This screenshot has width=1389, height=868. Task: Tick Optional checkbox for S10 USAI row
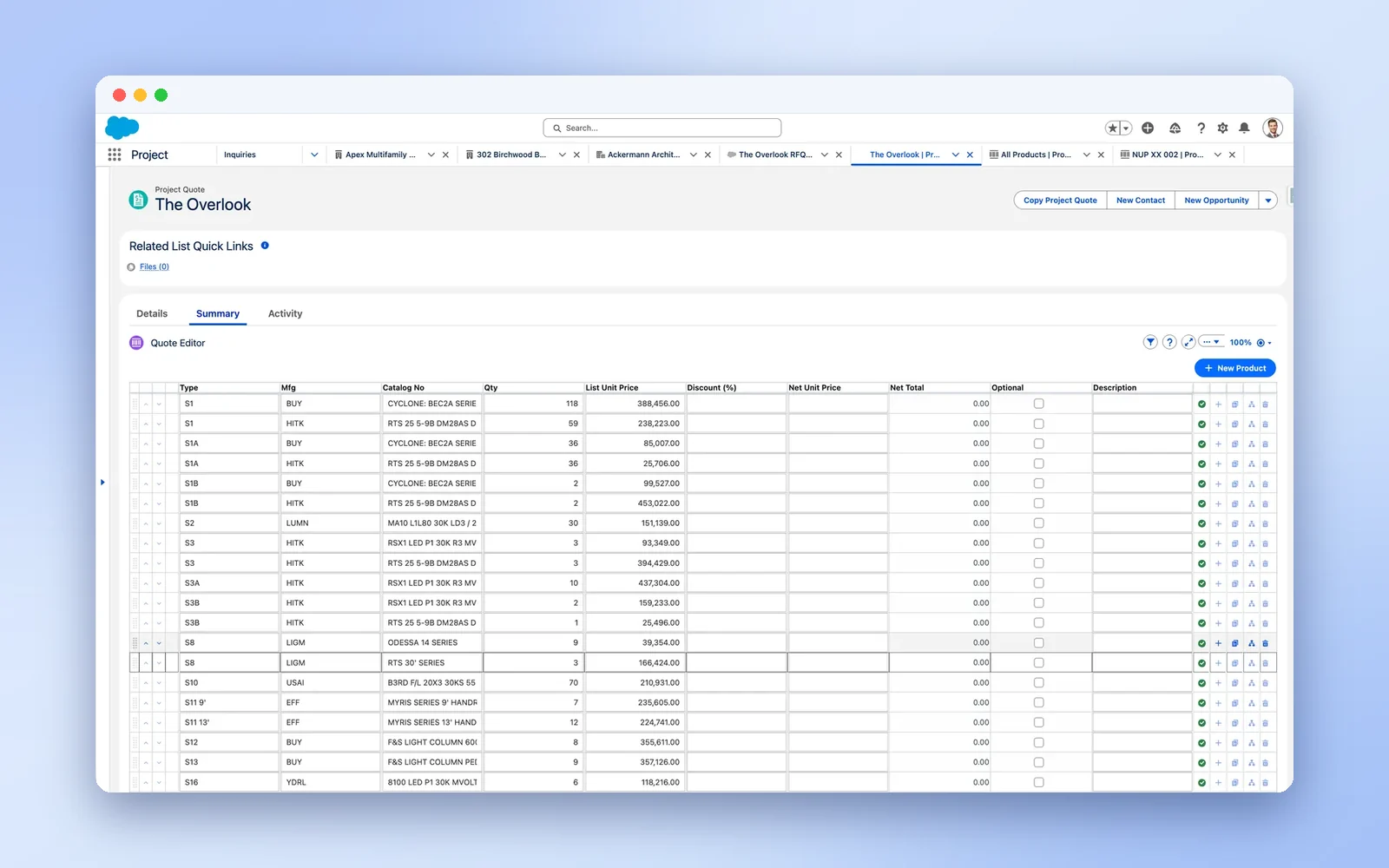click(x=1038, y=683)
